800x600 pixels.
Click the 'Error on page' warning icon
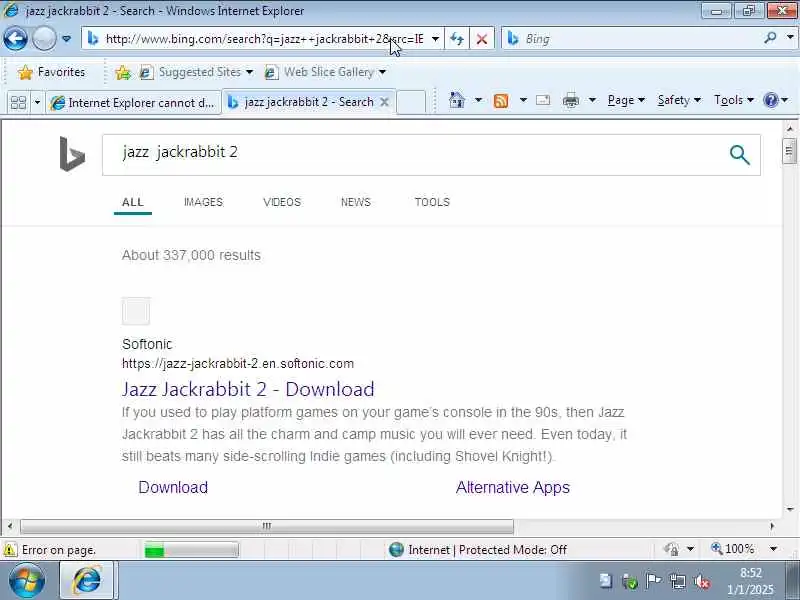(x=9, y=550)
